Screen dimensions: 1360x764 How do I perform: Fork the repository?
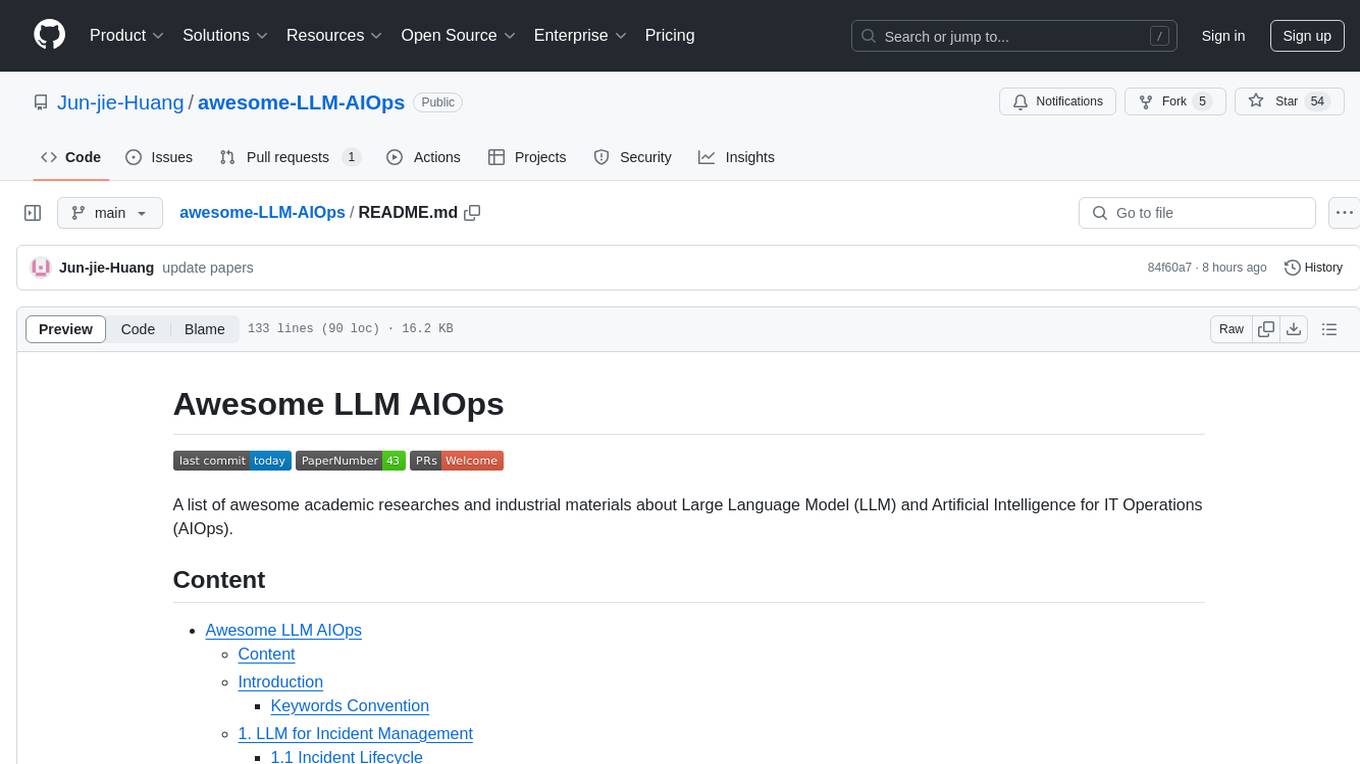pos(1175,101)
